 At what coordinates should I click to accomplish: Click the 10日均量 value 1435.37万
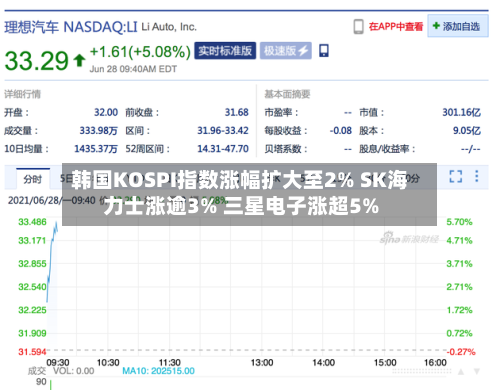point(96,149)
